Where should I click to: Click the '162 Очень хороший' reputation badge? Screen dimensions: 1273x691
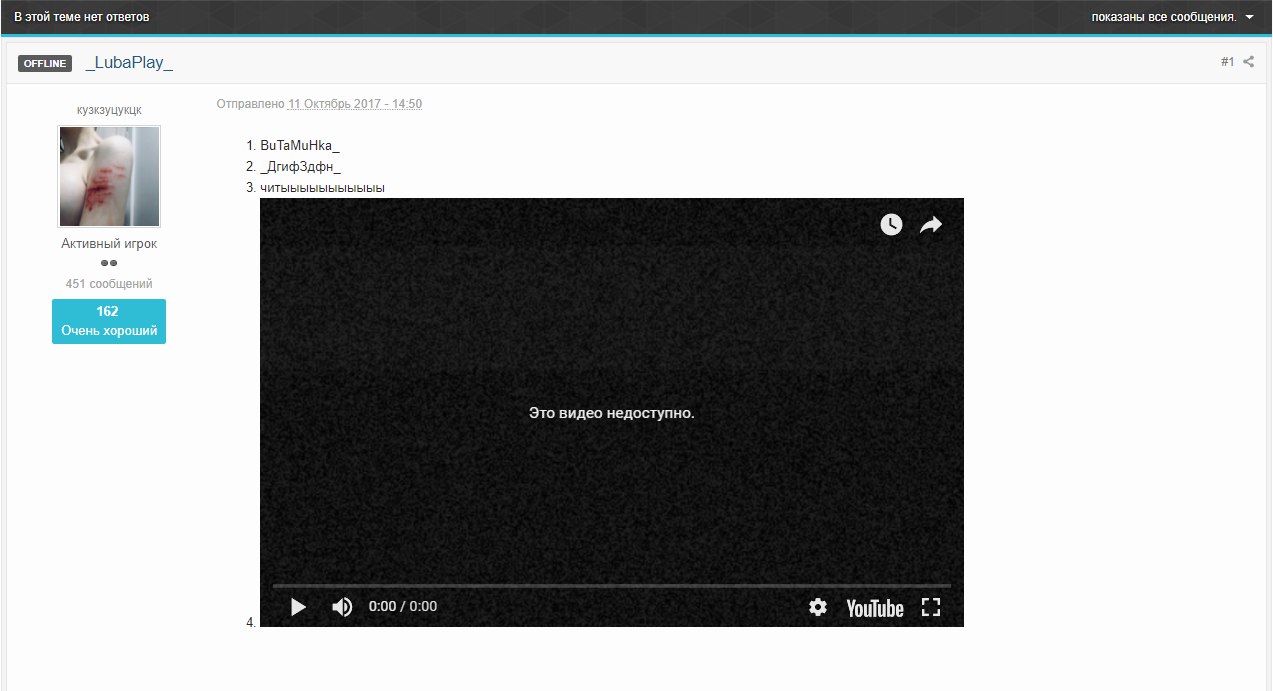pyautogui.click(x=109, y=321)
